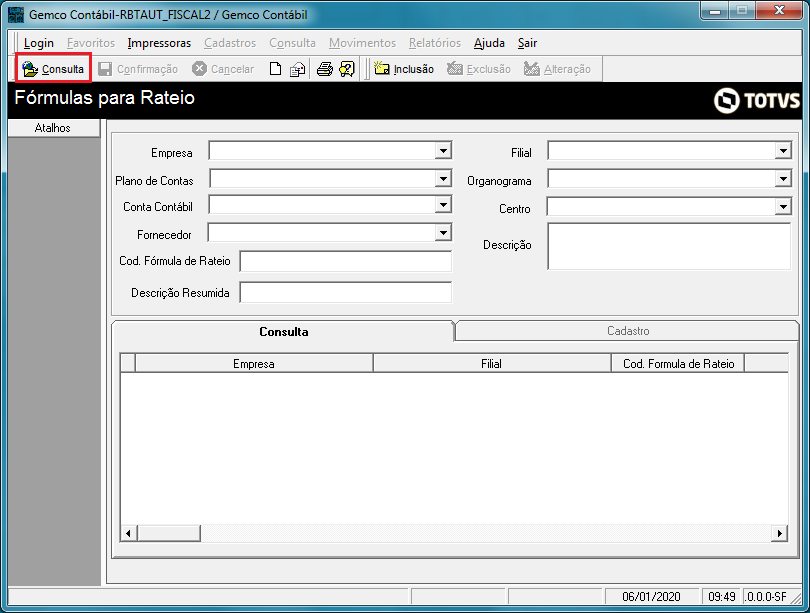Open the Login menu
Image resolution: width=810 pixels, height=613 pixels.
39,43
